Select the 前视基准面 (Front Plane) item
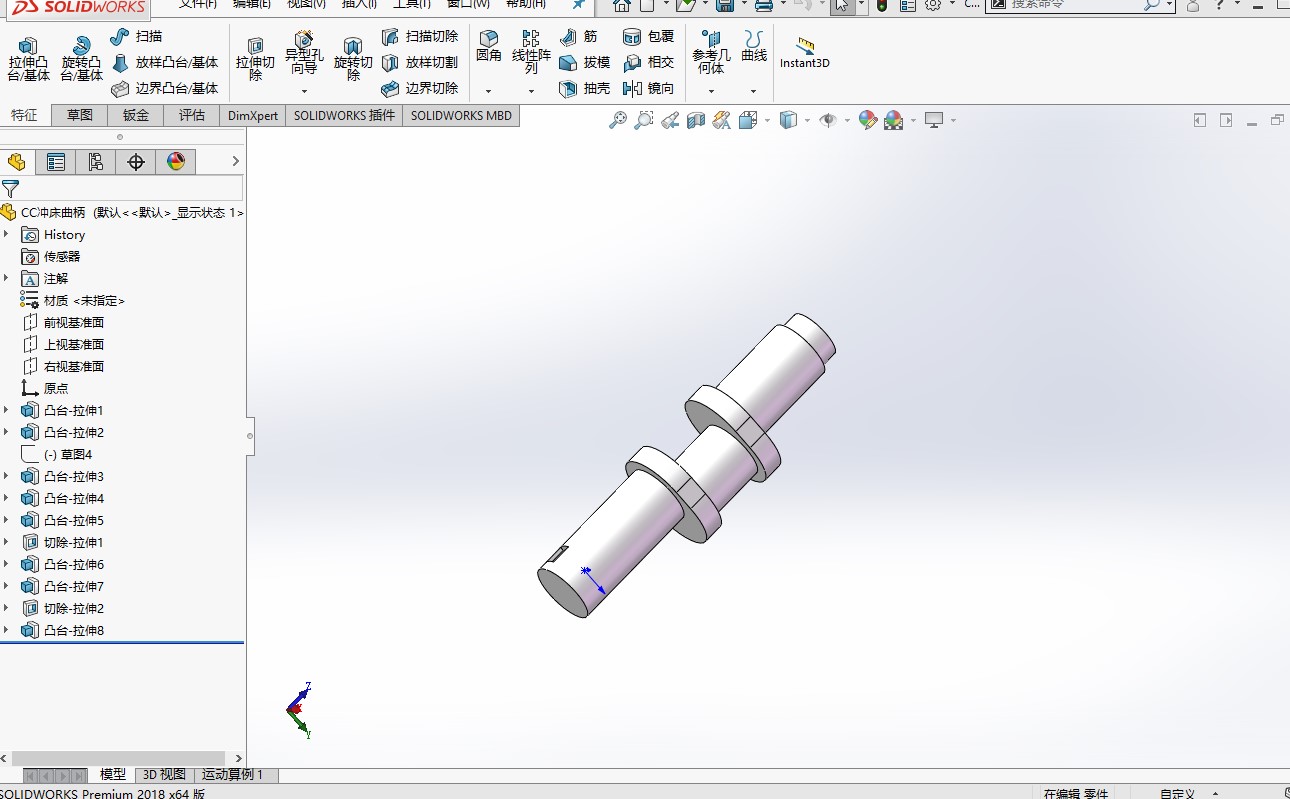Image resolution: width=1290 pixels, height=799 pixels. 62,322
